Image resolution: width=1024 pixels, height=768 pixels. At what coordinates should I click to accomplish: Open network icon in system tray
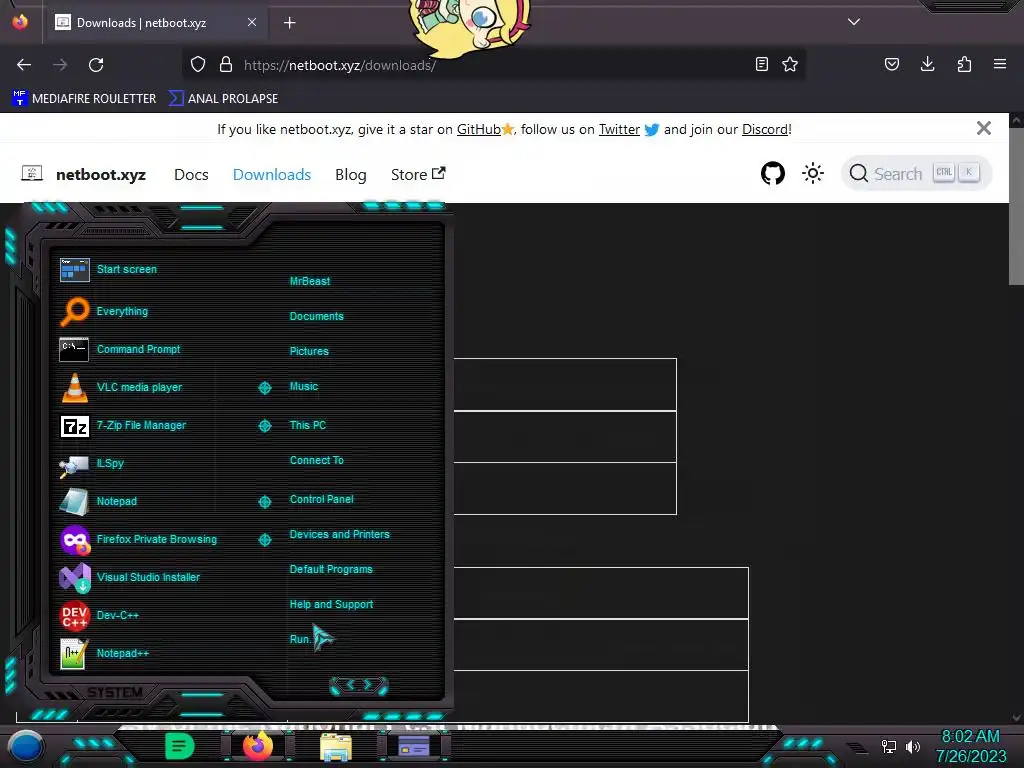[889, 746]
